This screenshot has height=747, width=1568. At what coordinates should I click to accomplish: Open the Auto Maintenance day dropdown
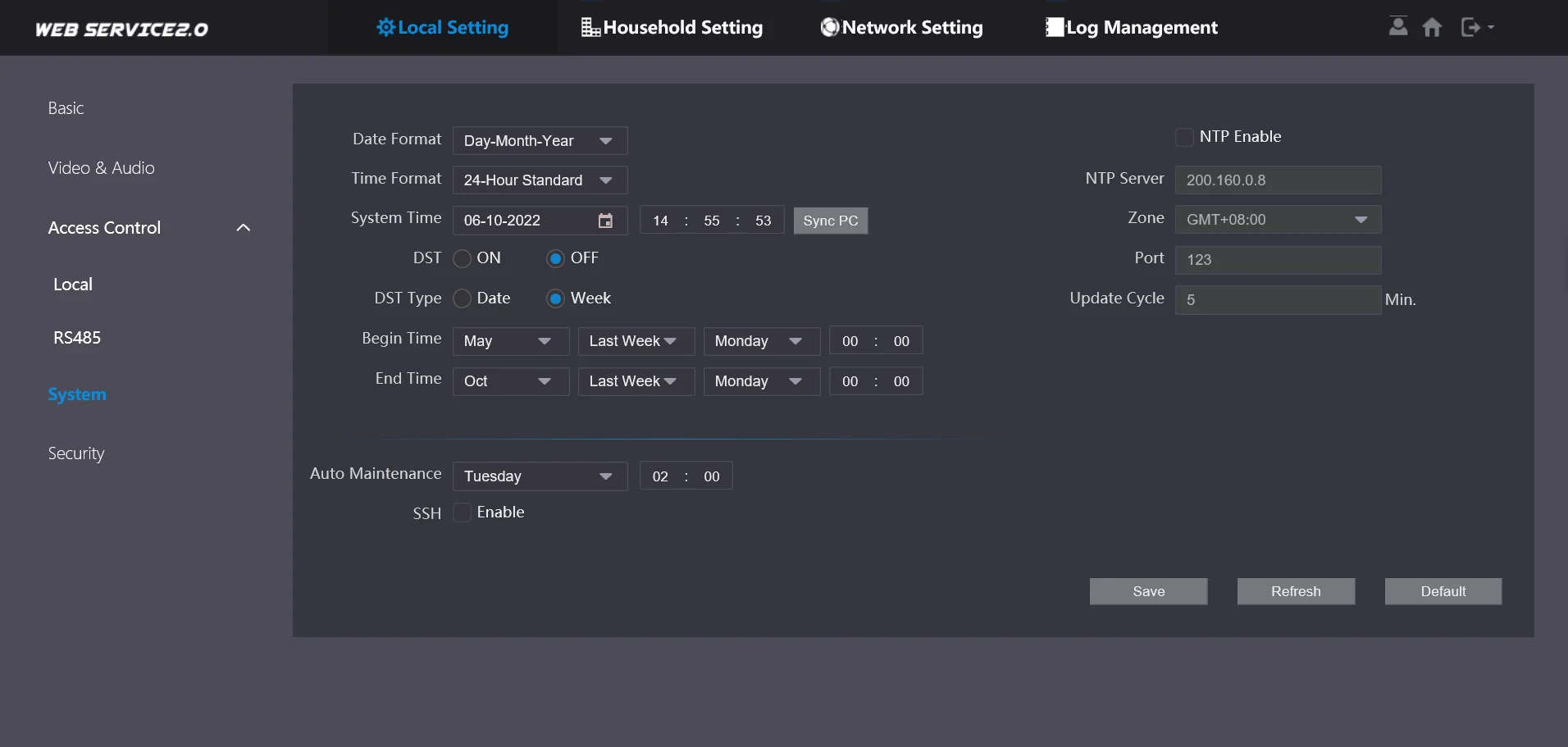(x=540, y=476)
